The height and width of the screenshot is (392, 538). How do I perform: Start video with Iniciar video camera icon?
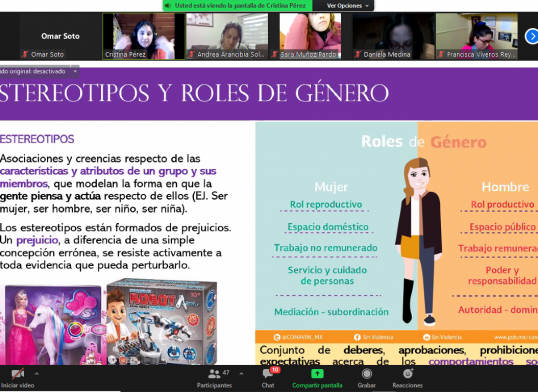pos(17,373)
